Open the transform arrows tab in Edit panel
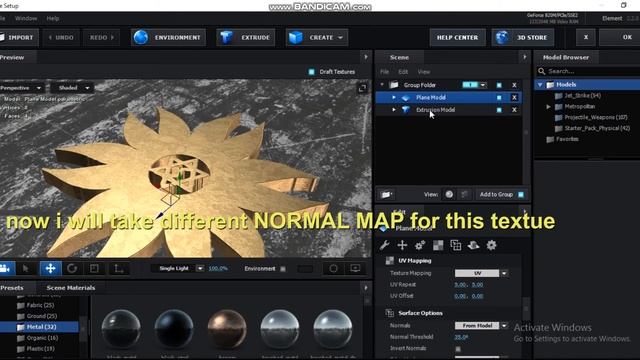 point(402,245)
